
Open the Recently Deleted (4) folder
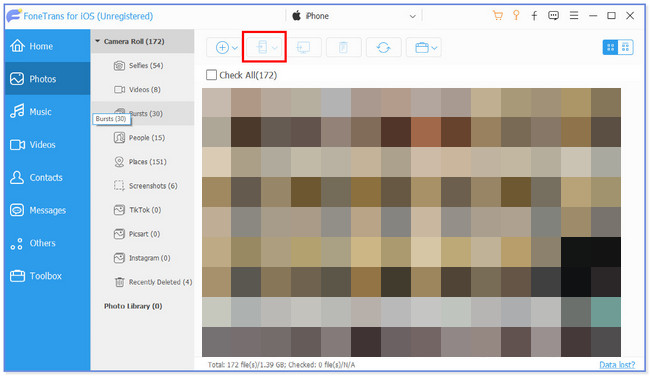click(x=143, y=282)
